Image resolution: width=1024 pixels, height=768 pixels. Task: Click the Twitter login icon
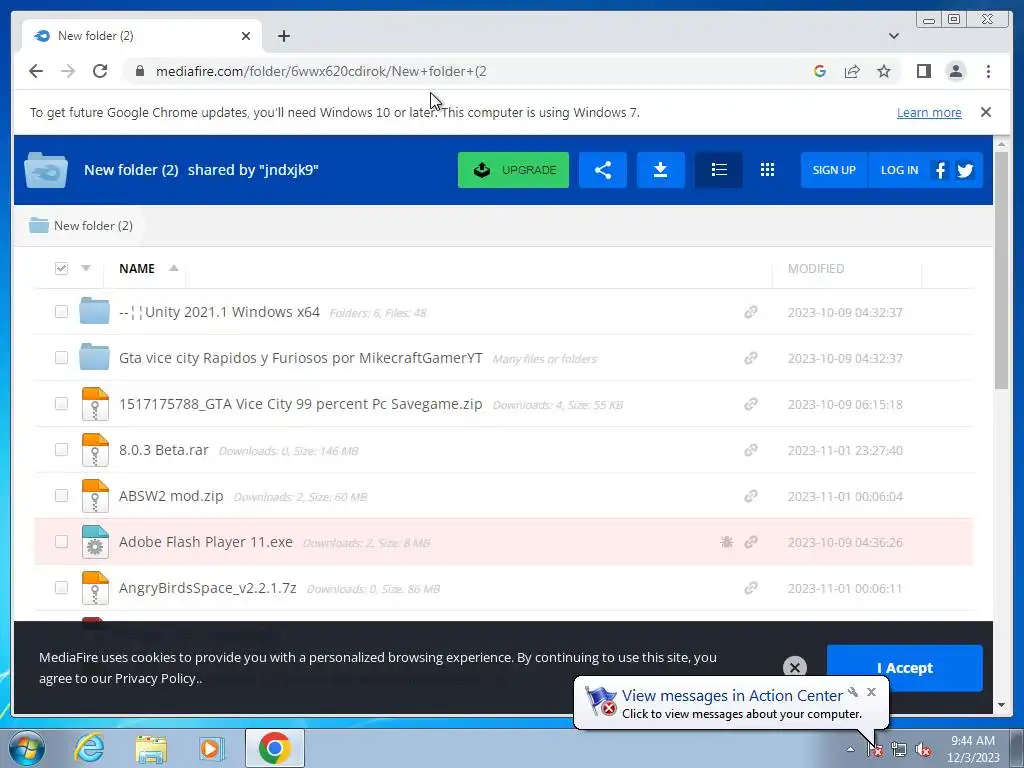965,170
